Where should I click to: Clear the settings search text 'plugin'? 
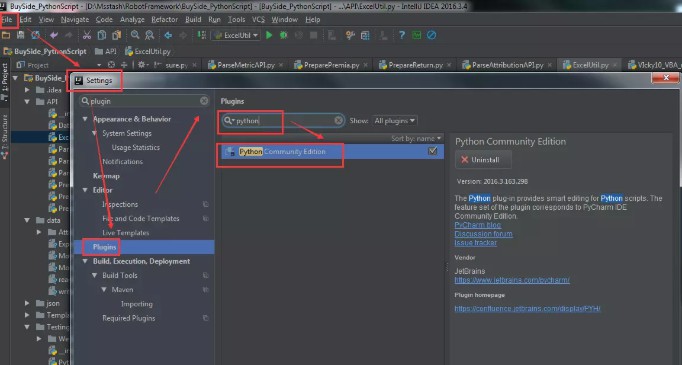pos(204,101)
